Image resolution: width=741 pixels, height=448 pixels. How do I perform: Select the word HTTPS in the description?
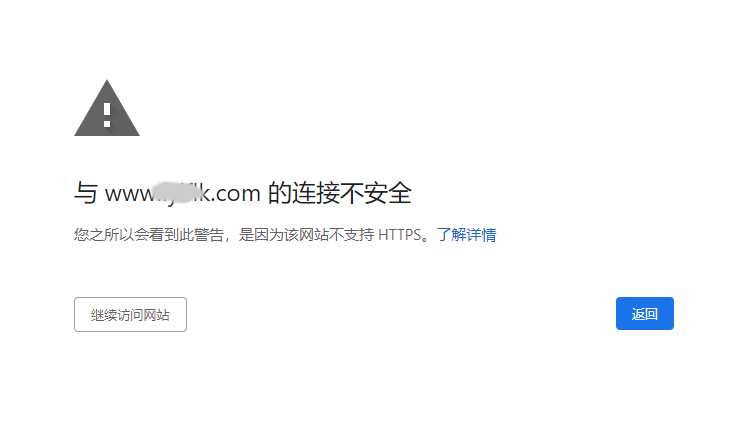coord(399,234)
